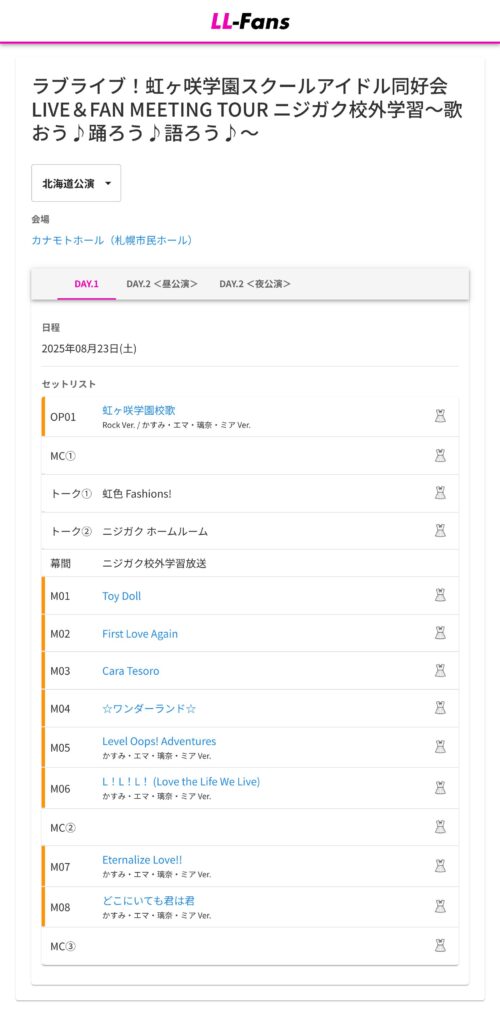Open the カナモトホール venue link
The width and height of the screenshot is (500, 1016).
[x=112, y=240]
